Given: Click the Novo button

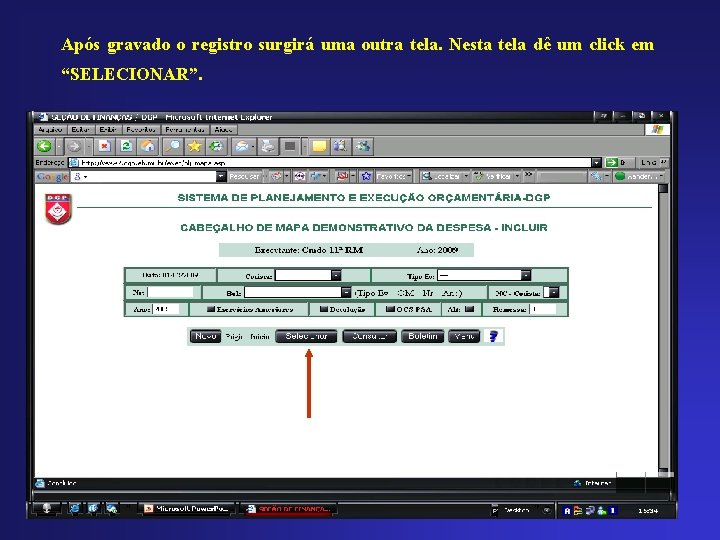Looking at the screenshot, I should click(x=205, y=336).
